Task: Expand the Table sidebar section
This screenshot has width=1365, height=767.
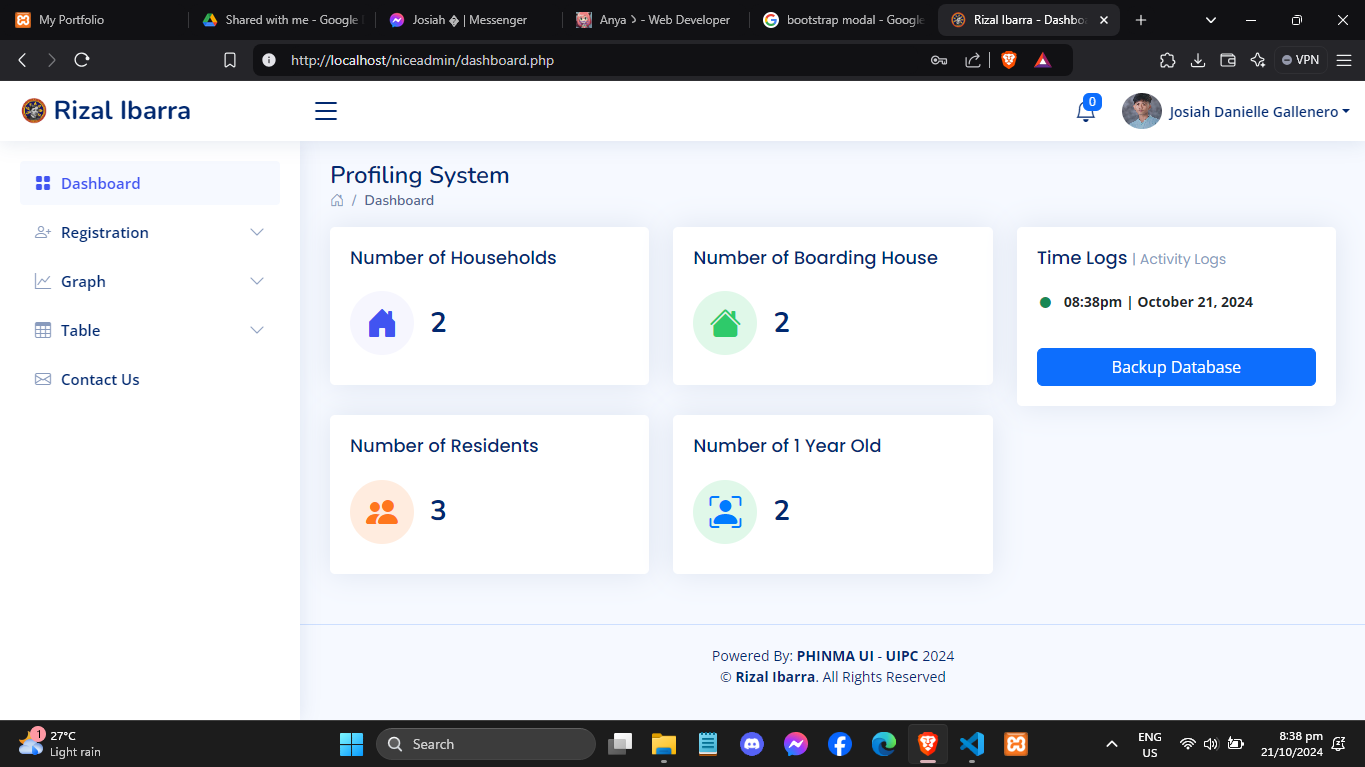Action: [x=150, y=331]
